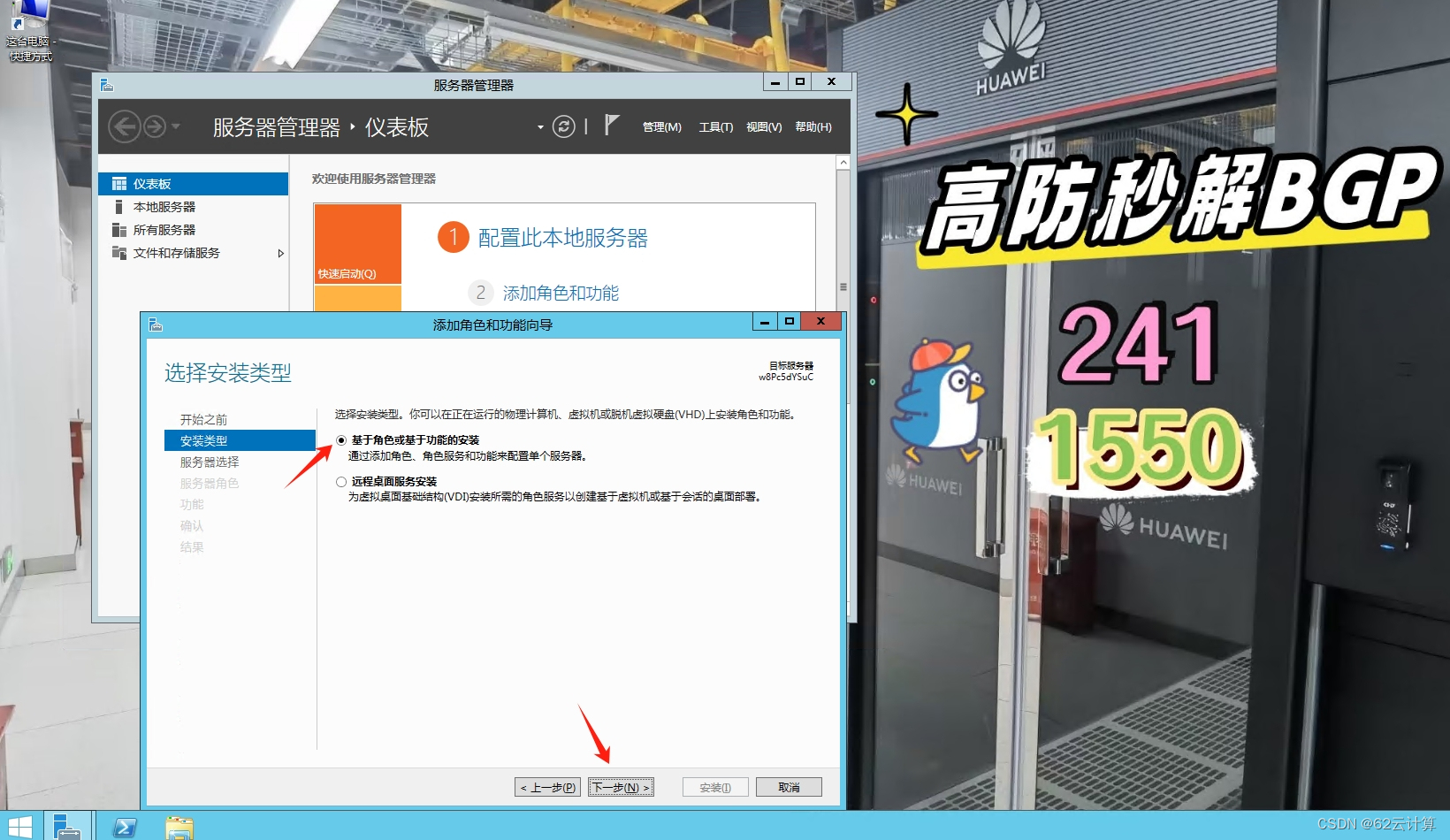Click the 文件和存储服务 icon in sidebar
This screenshot has width=1450, height=840.
(119, 253)
